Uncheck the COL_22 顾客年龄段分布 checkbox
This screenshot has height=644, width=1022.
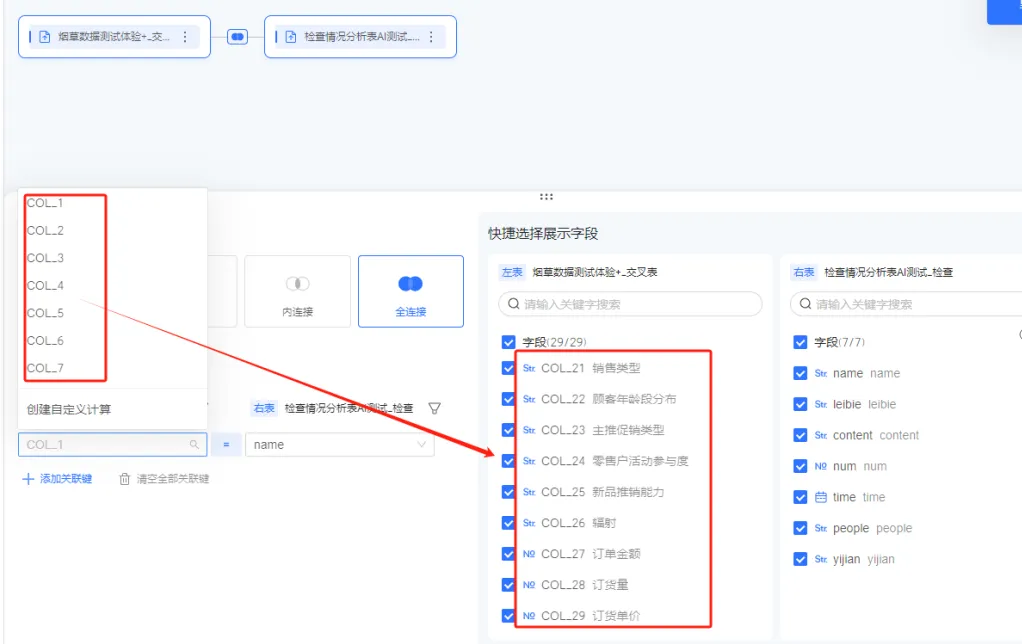(x=508, y=399)
